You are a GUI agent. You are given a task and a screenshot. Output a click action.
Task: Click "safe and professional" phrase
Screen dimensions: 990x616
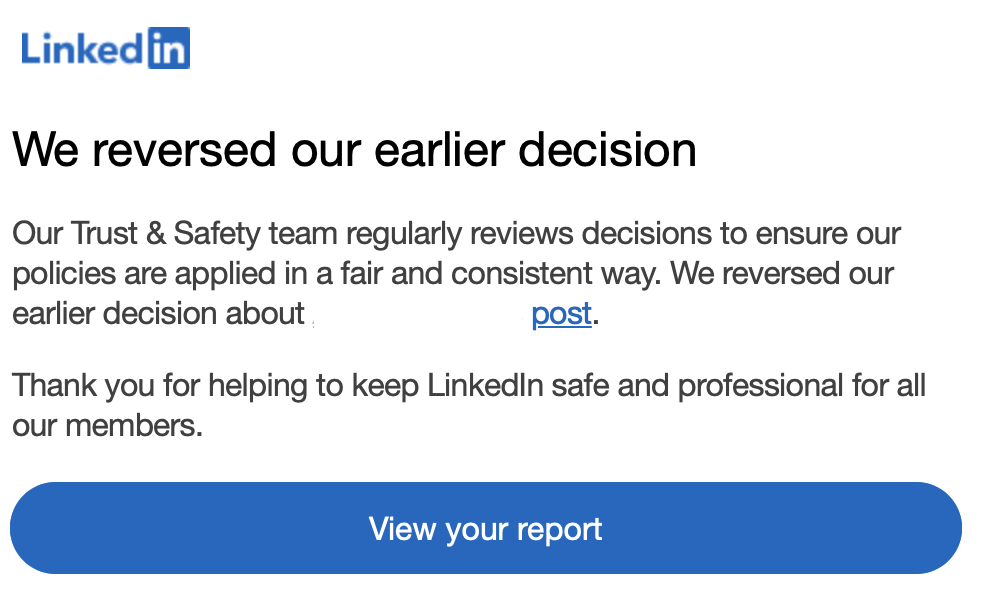pos(697,386)
